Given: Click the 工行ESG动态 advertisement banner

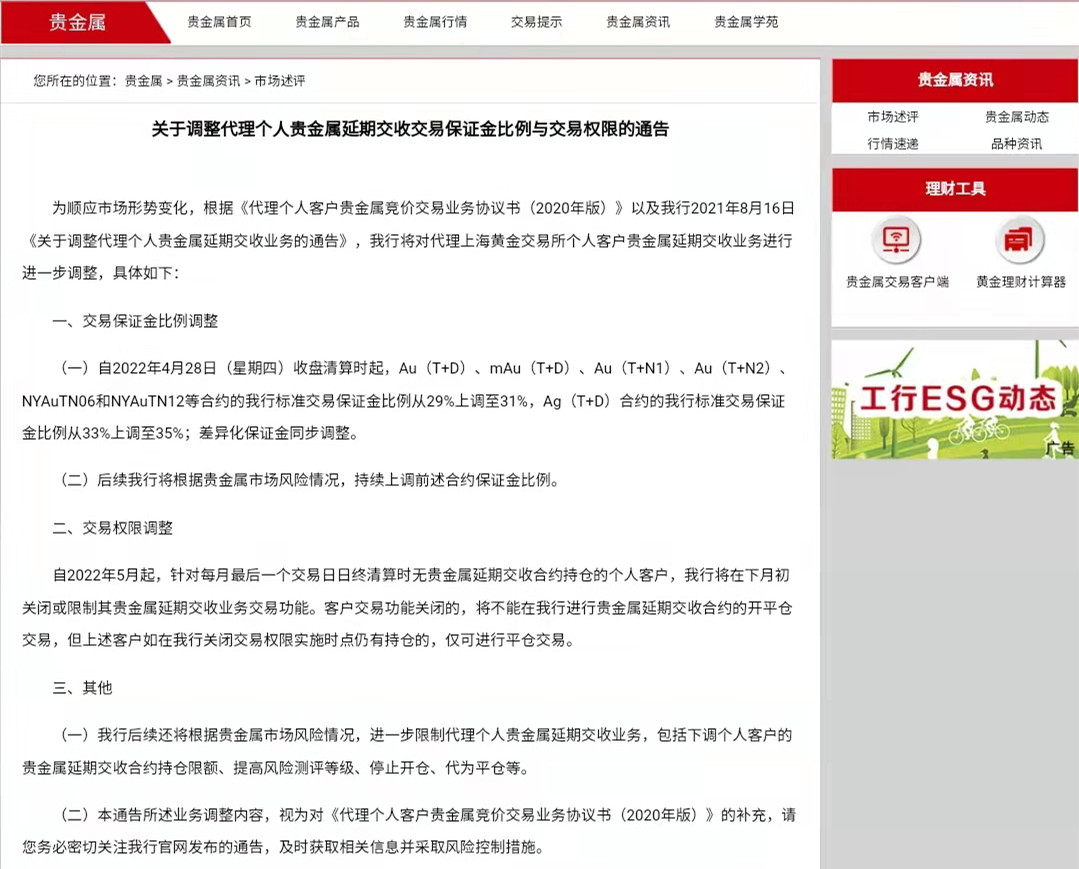Looking at the screenshot, I should (x=954, y=400).
